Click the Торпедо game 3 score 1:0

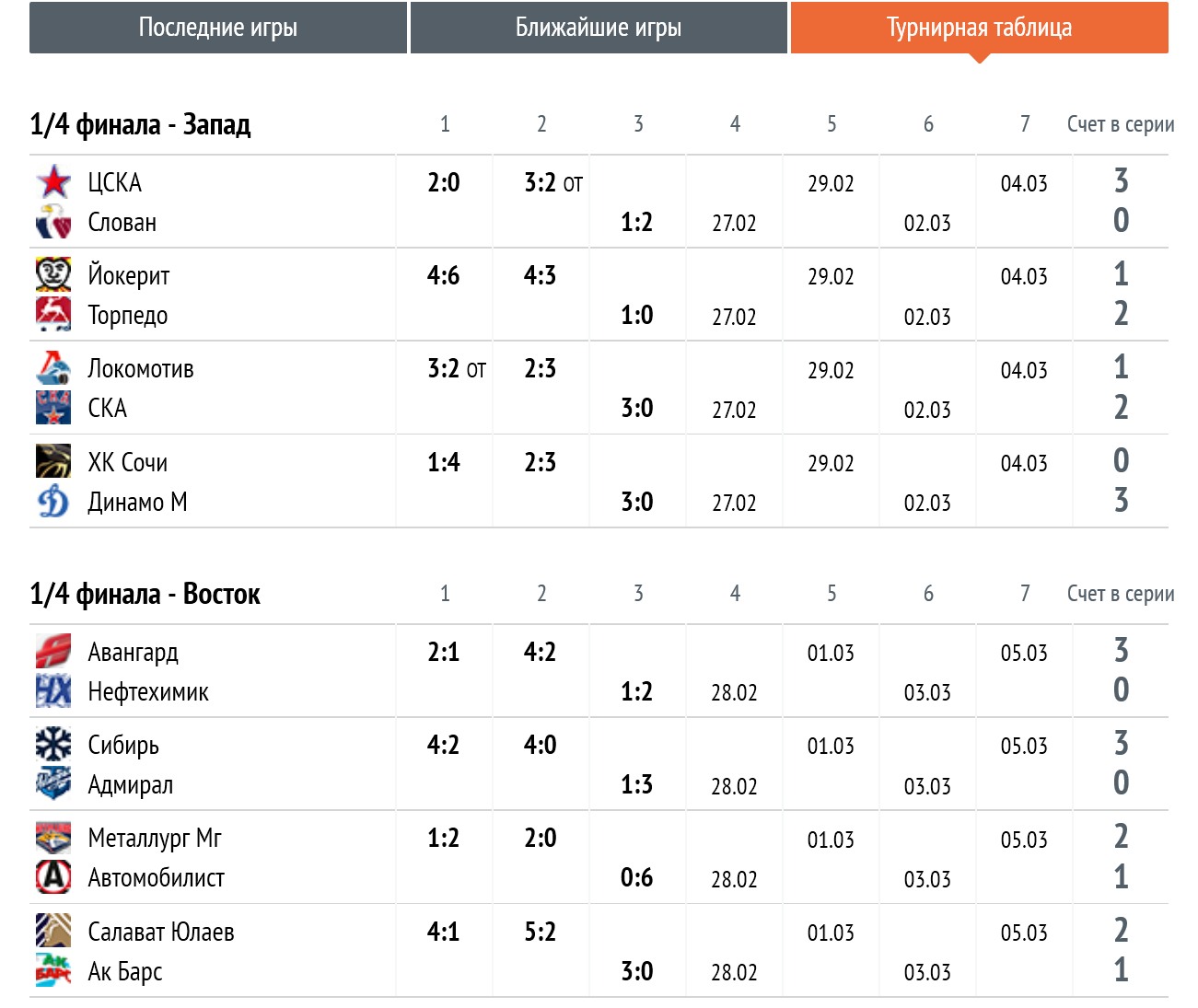click(x=637, y=316)
